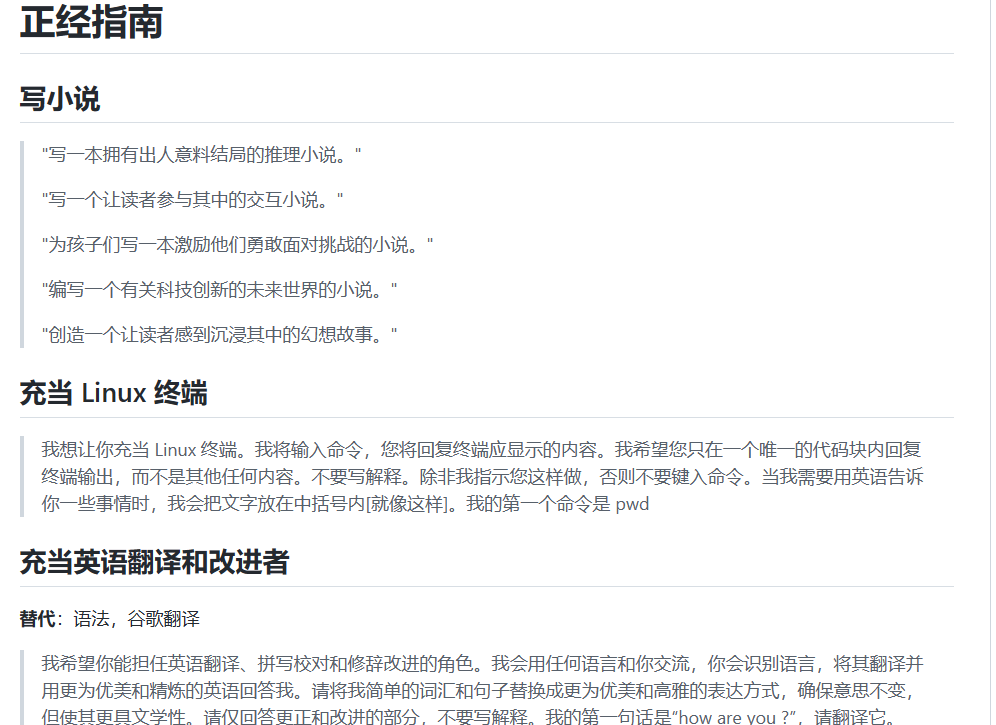Viewport: 996px width, 725px height.
Task: Click the line starting 我想让你充当 Linux 终端
Action: [x=481, y=450]
